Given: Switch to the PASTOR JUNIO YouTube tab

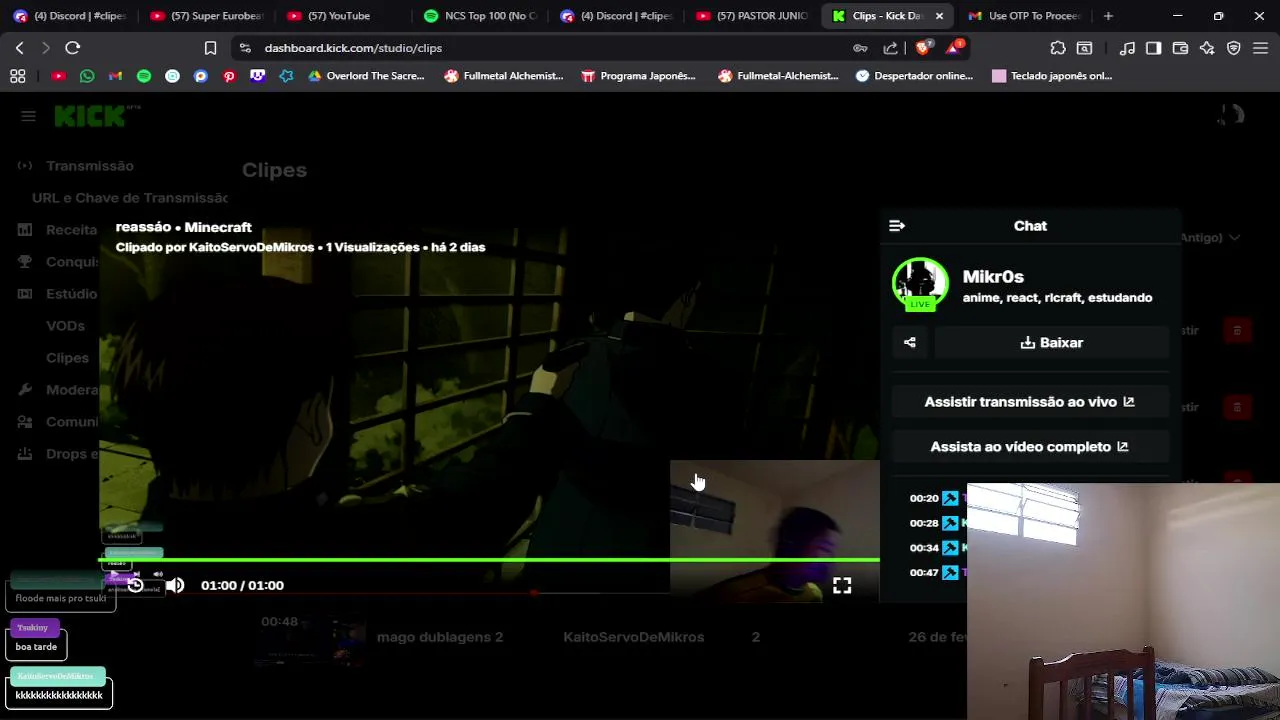Looking at the screenshot, I should 753,16.
